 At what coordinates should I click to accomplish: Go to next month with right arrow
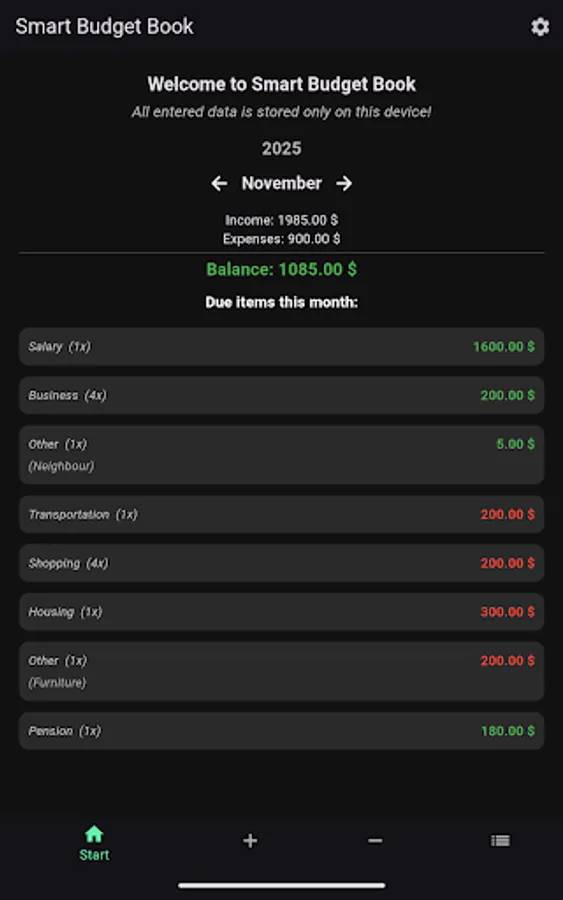click(344, 183)
